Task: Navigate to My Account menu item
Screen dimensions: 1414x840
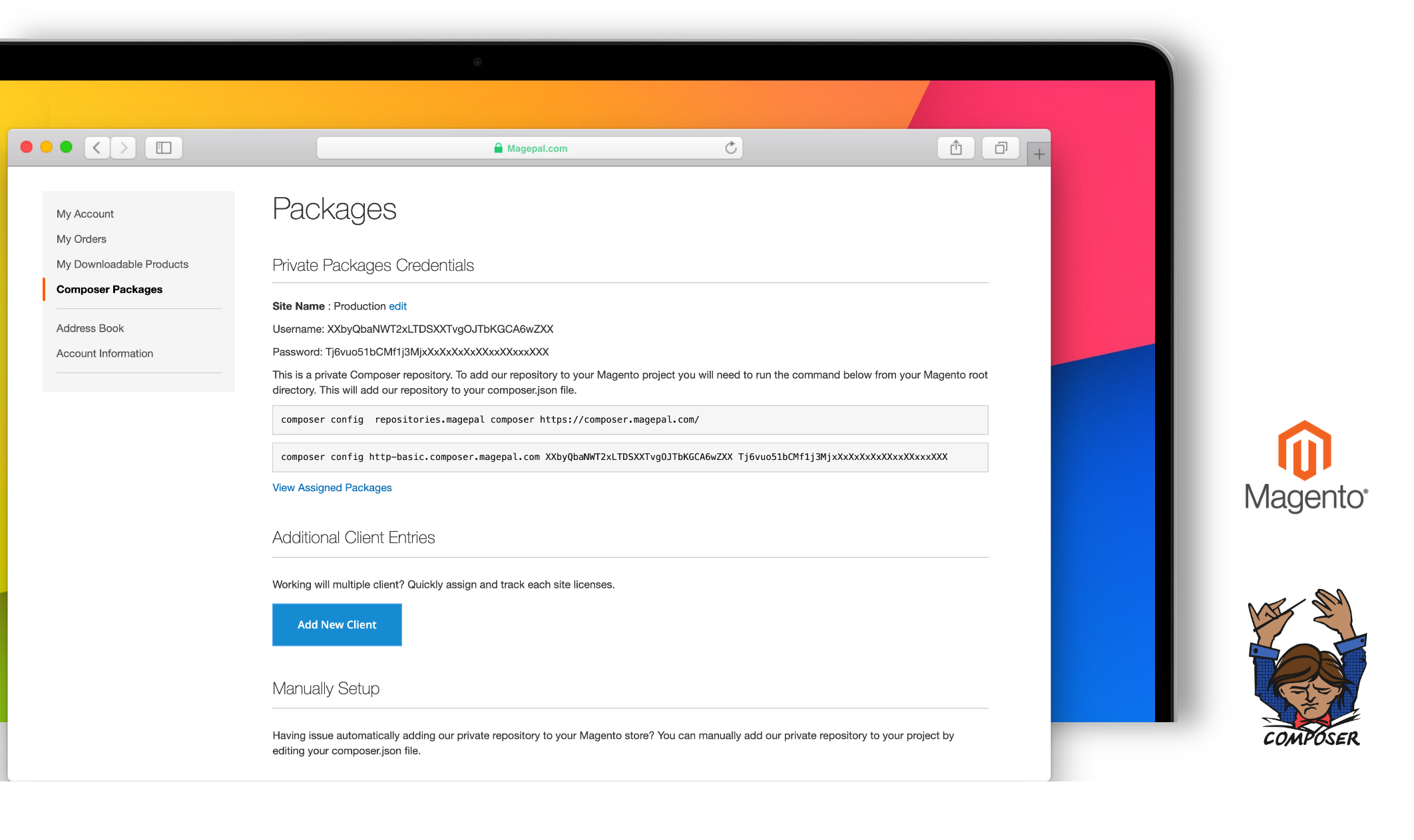Action: (84, 213)
